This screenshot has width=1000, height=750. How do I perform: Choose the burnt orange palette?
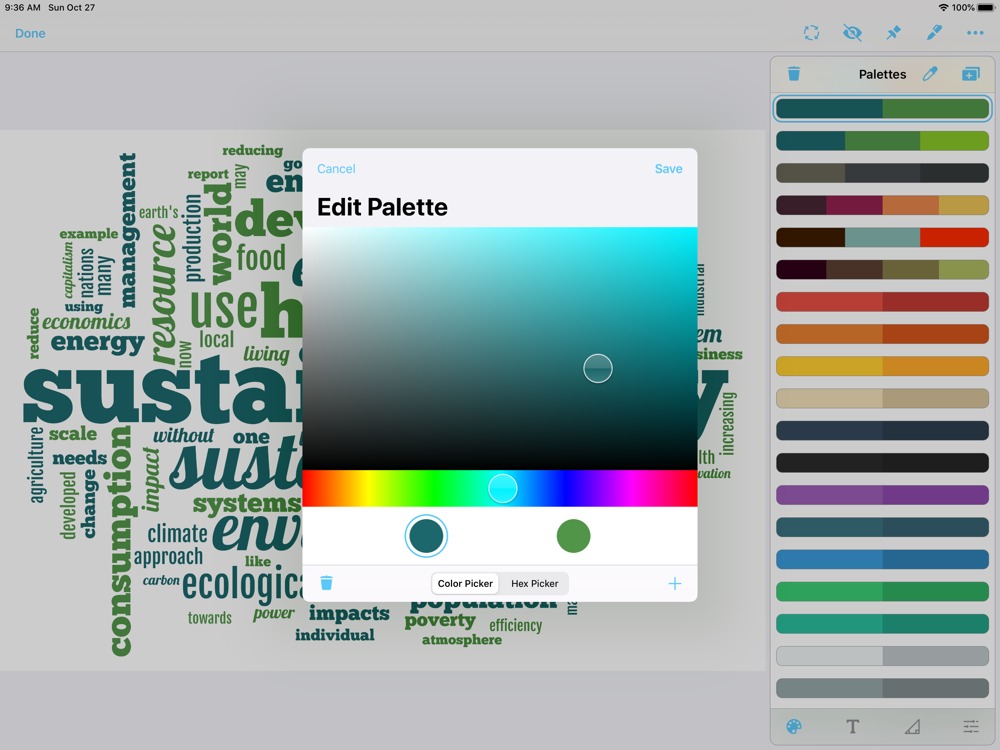(883, 334)
